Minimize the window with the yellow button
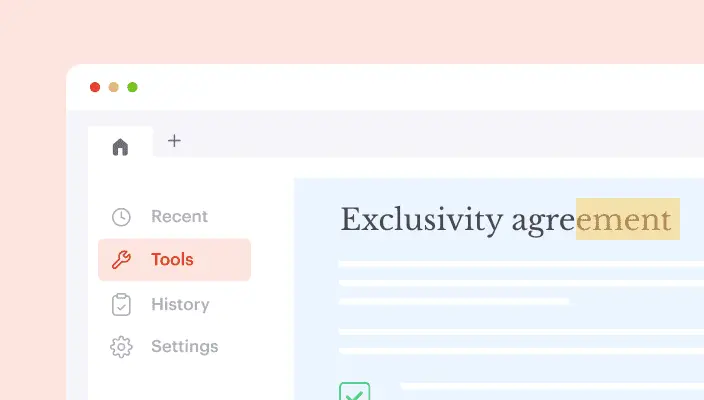704x400 pixels. click(x=114, y=87)
